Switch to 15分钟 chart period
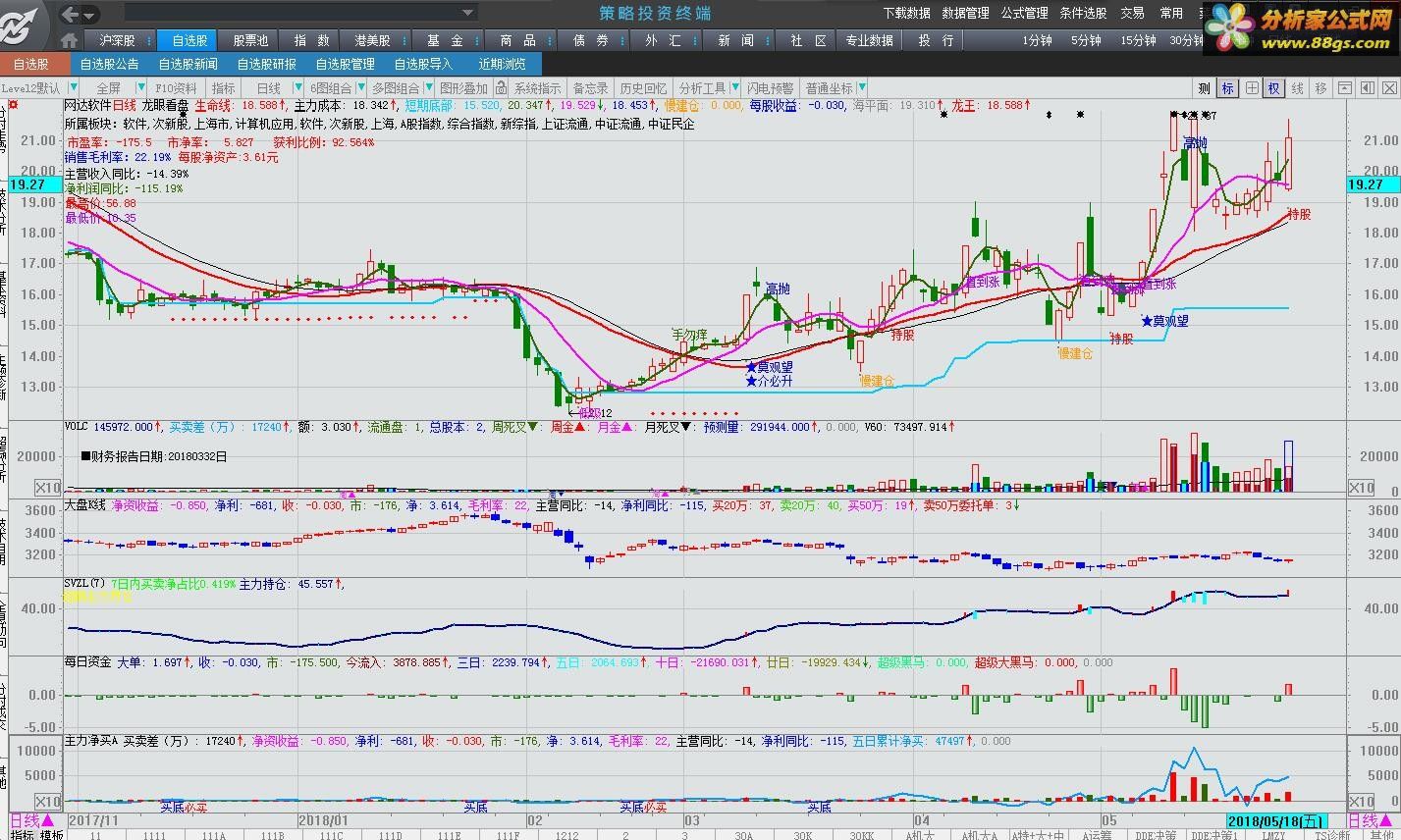 click(1138, 40)
